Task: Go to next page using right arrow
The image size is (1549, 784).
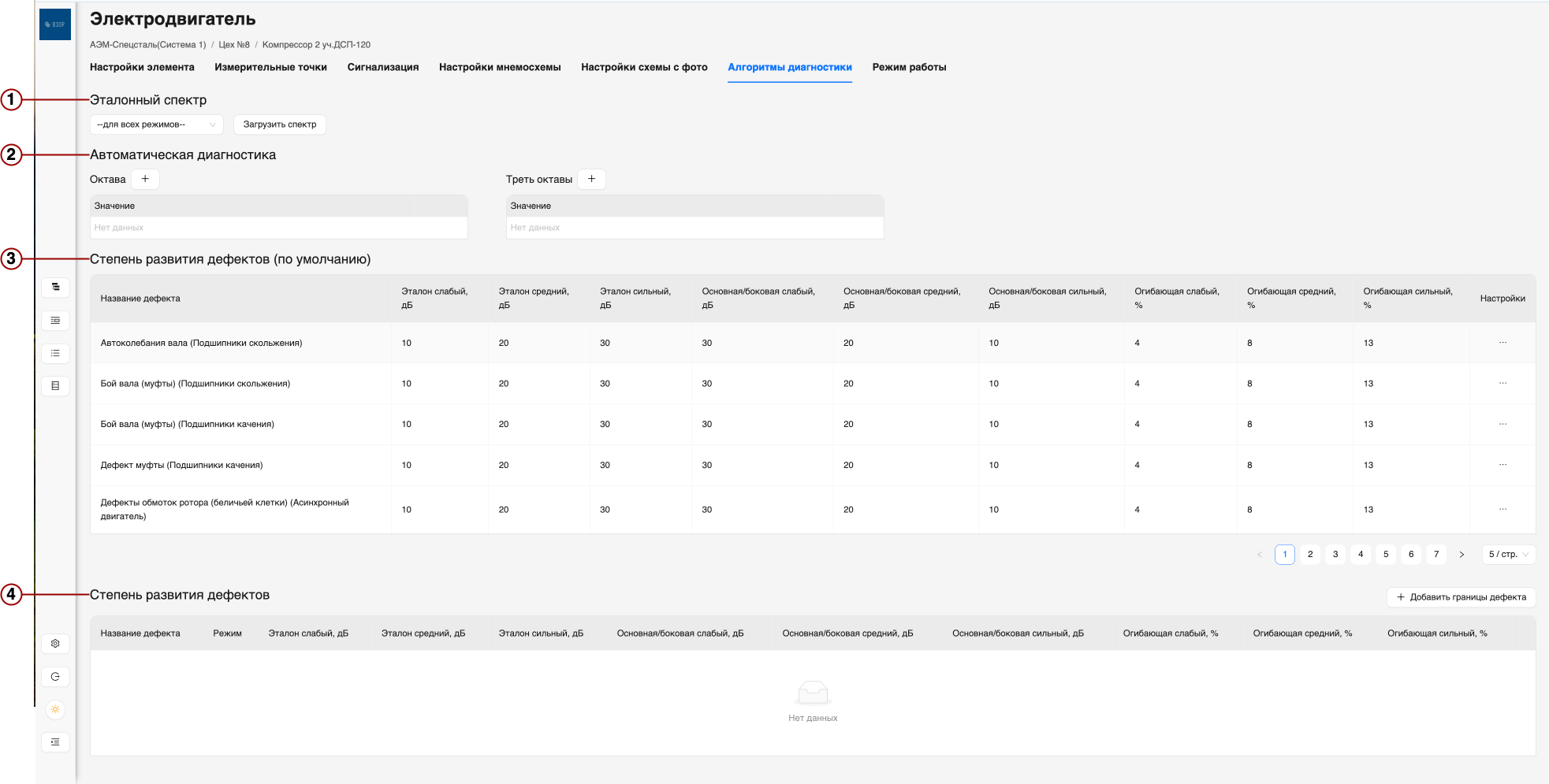Action: coord(1461,555)
